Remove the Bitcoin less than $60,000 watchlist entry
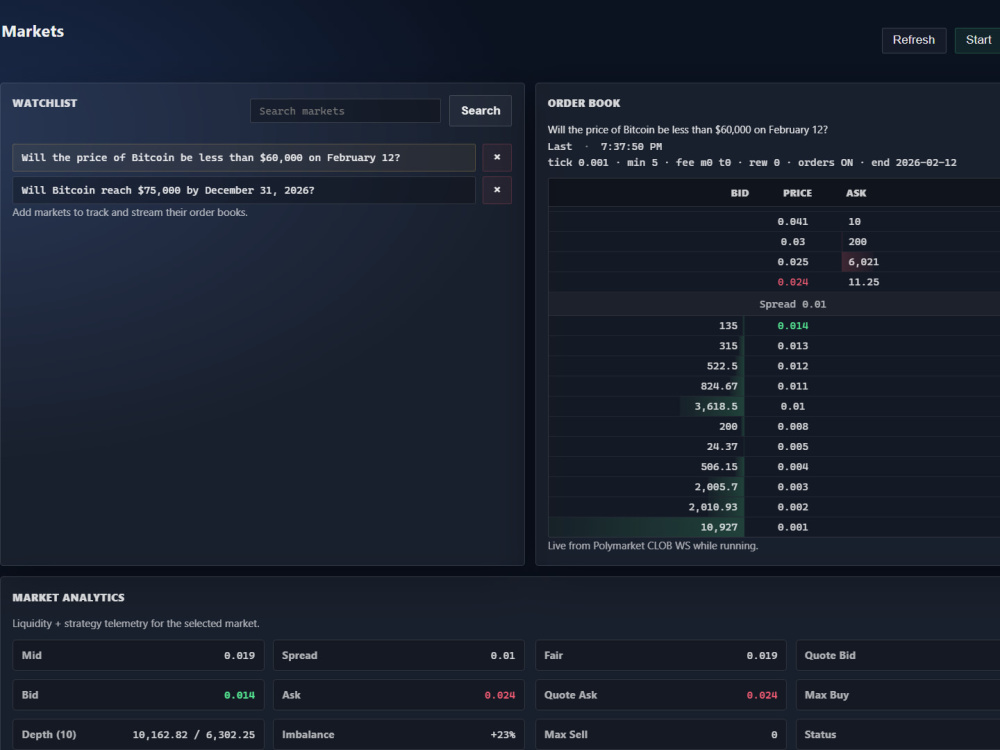This screenshot has width=1000, height=750. 497,158
